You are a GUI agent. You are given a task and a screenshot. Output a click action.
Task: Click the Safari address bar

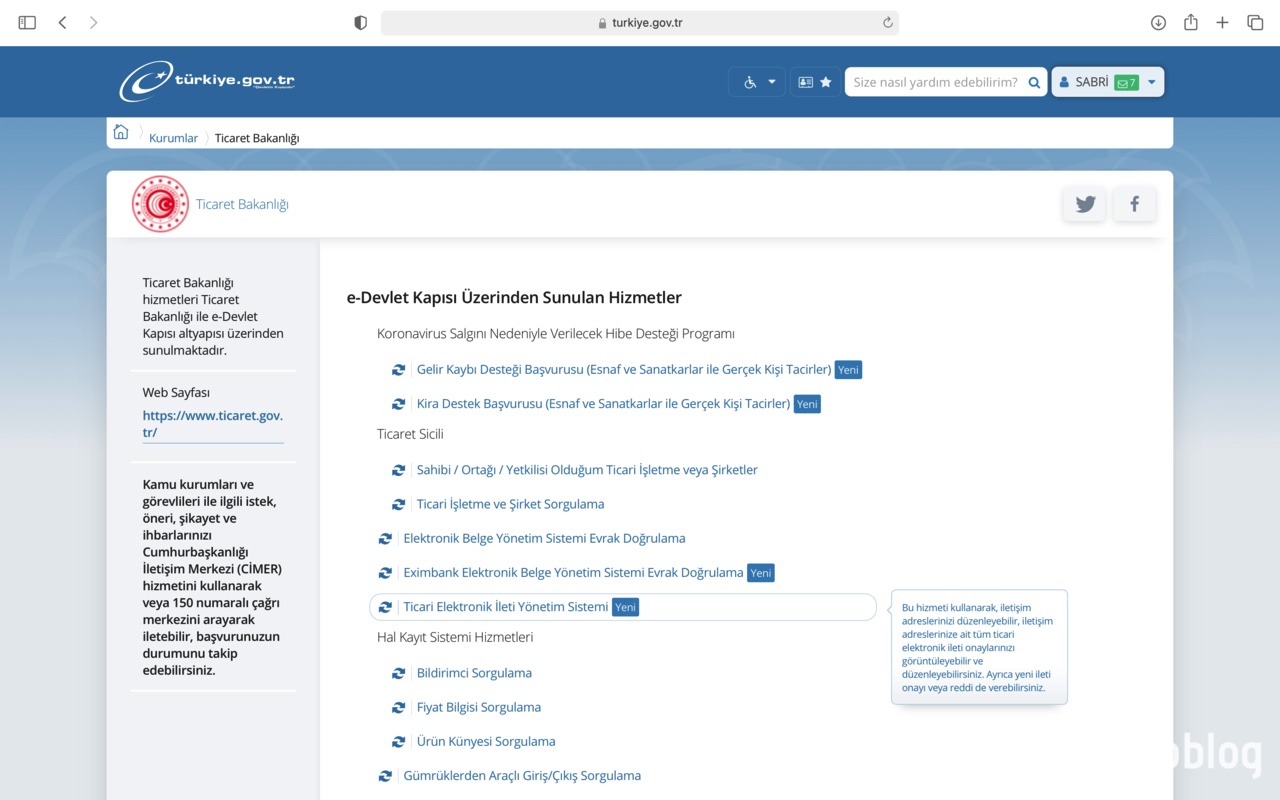pos(640,22)
